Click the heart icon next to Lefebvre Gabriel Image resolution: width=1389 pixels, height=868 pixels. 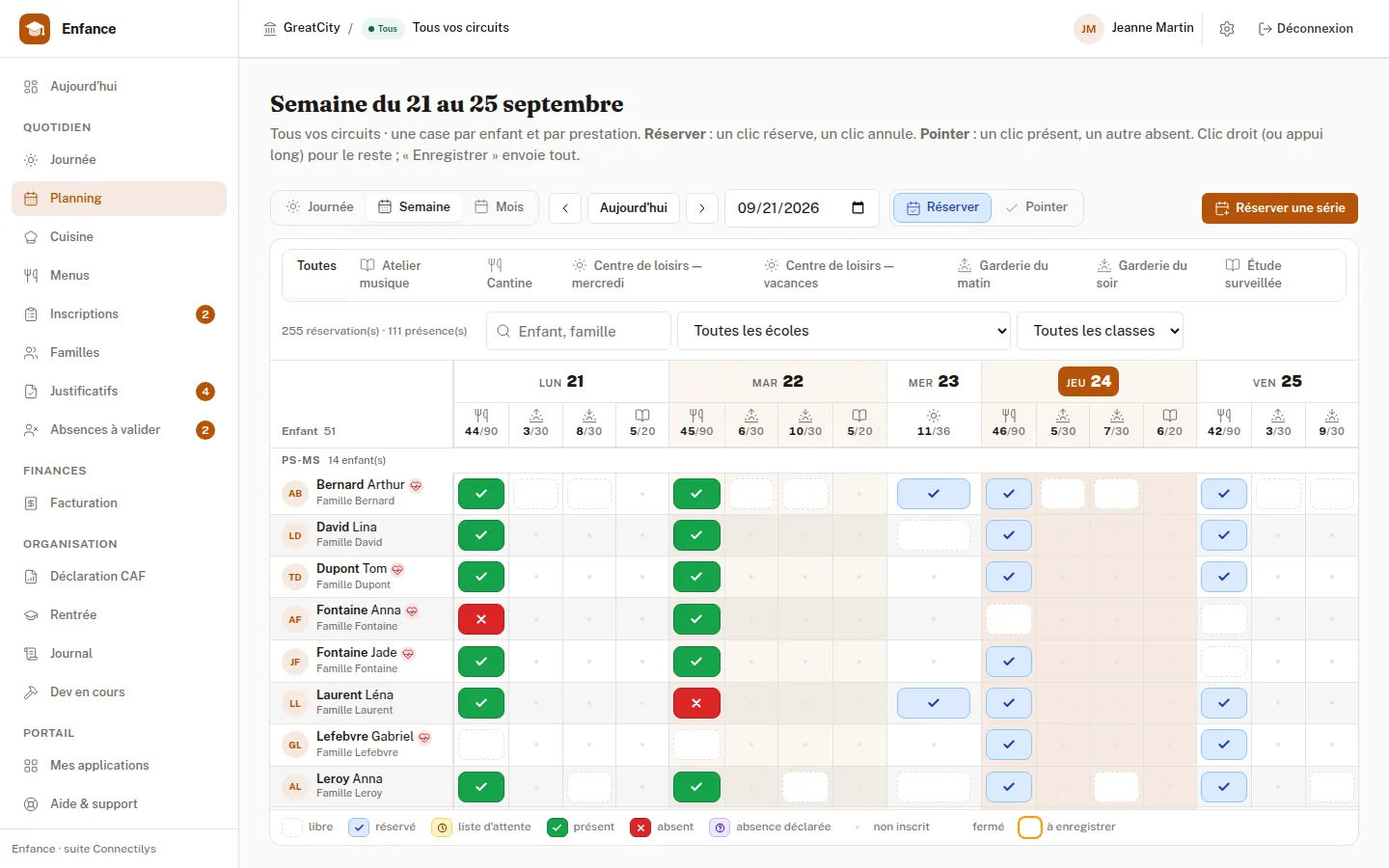pyautogui.click(x=424, y=738)
